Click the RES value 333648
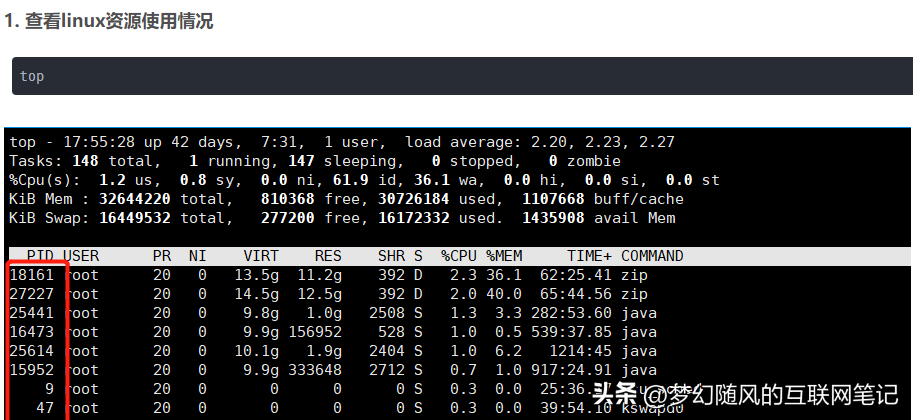The height and width of the screenshot is (420, 913). point(315,370)
